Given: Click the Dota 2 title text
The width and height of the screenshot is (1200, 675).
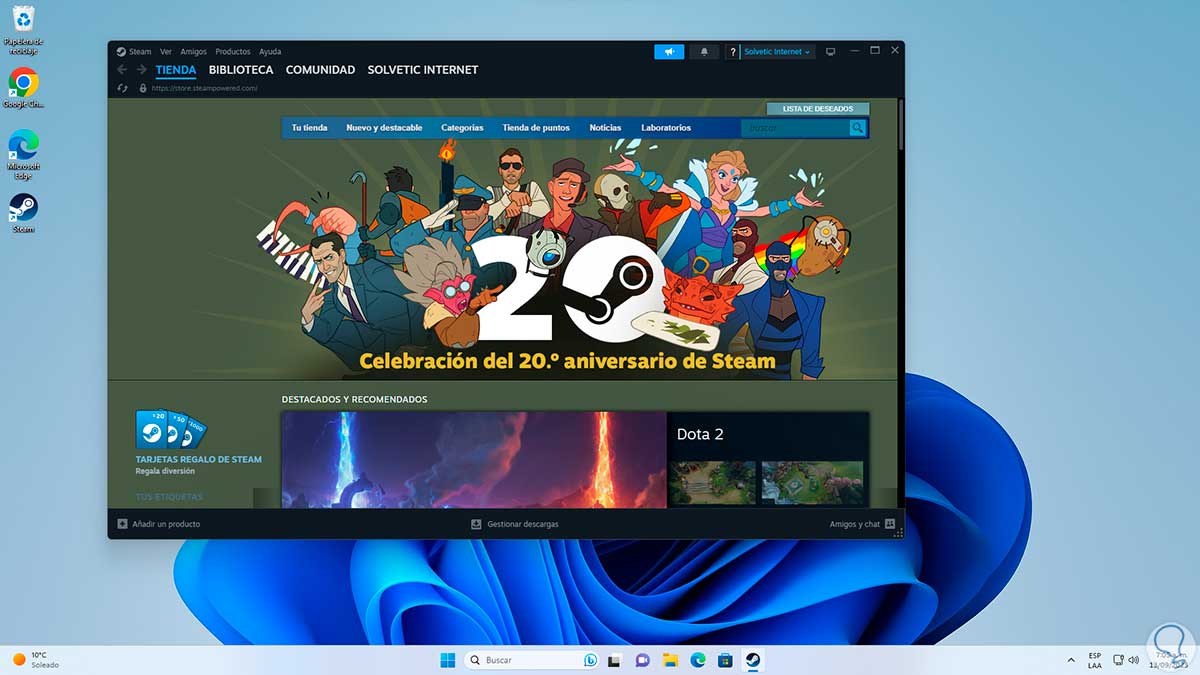Looking at the screenshot, I should (700, 434).
